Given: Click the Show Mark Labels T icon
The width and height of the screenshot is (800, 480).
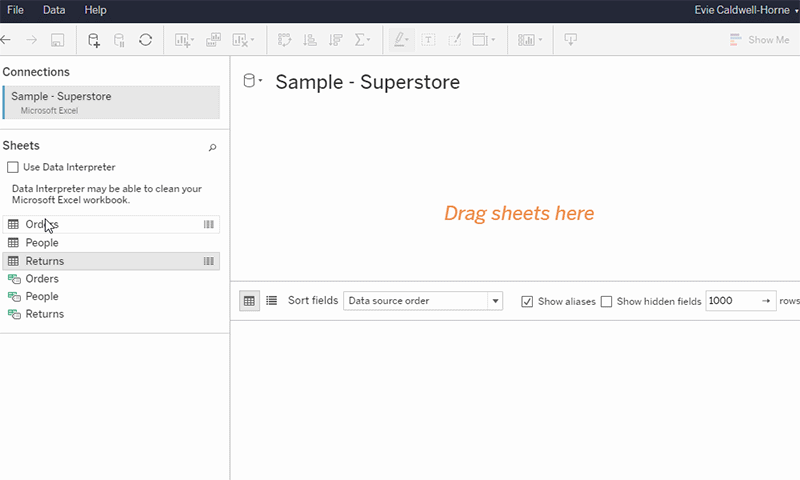Looking at the screenshot, I should 428,40.
